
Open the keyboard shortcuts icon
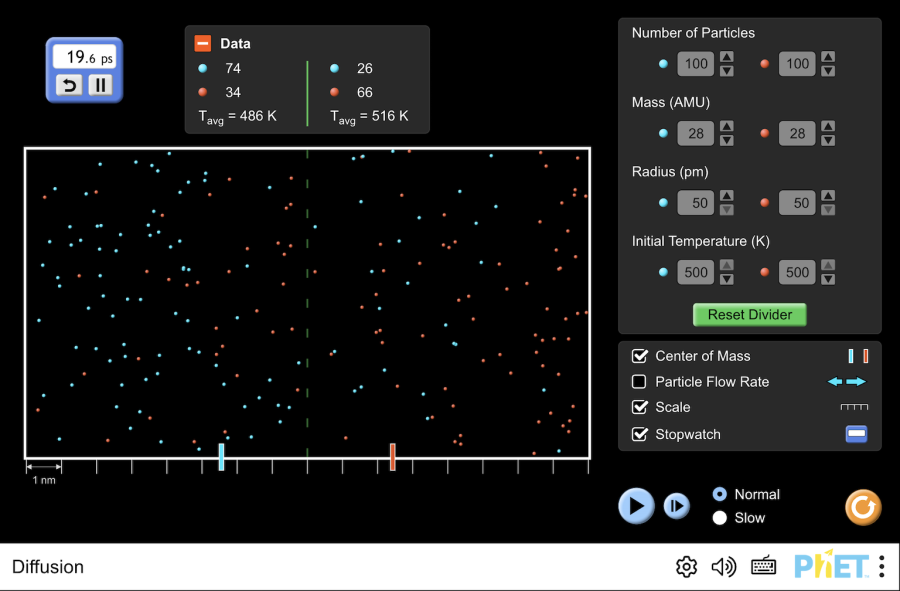[764, 567]
